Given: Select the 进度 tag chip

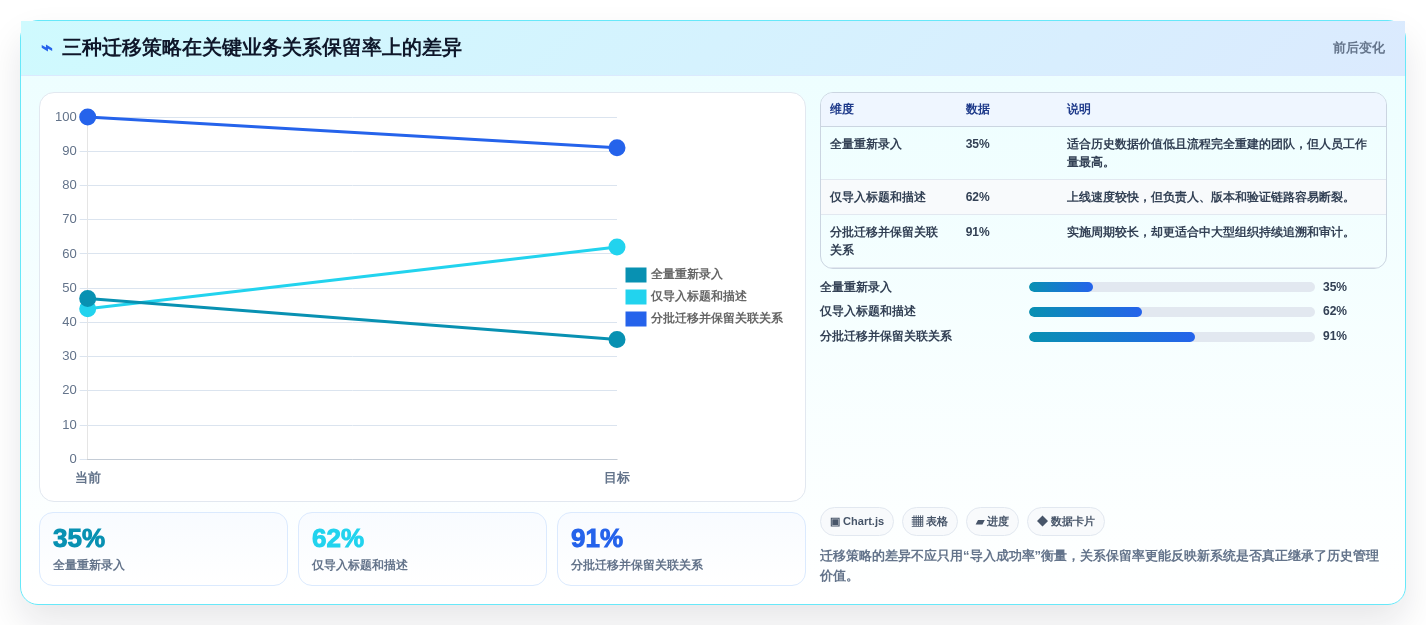Looking at the screenshot, I should pos(992,522).
